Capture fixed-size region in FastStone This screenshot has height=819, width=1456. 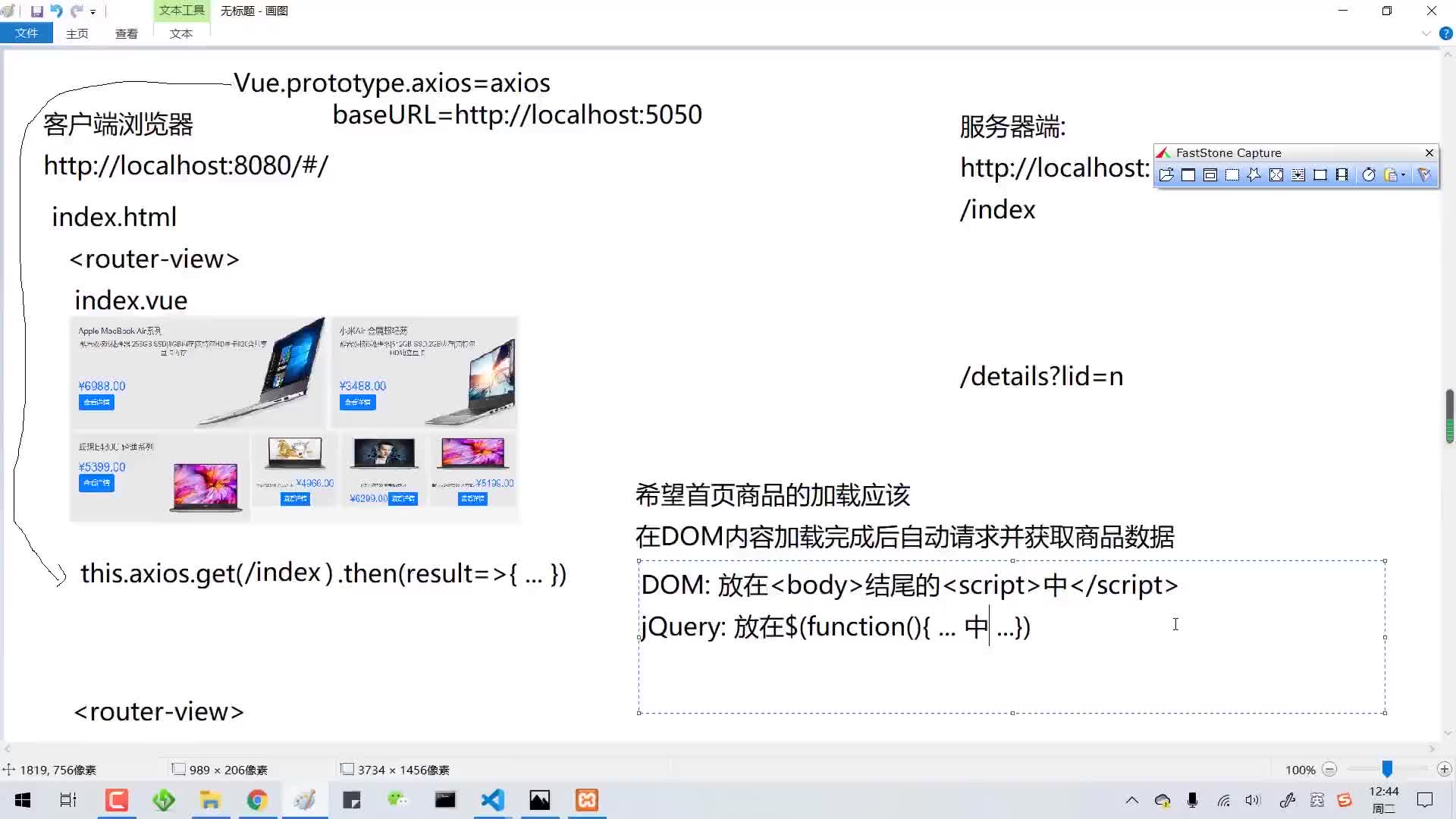(1320, 175)
